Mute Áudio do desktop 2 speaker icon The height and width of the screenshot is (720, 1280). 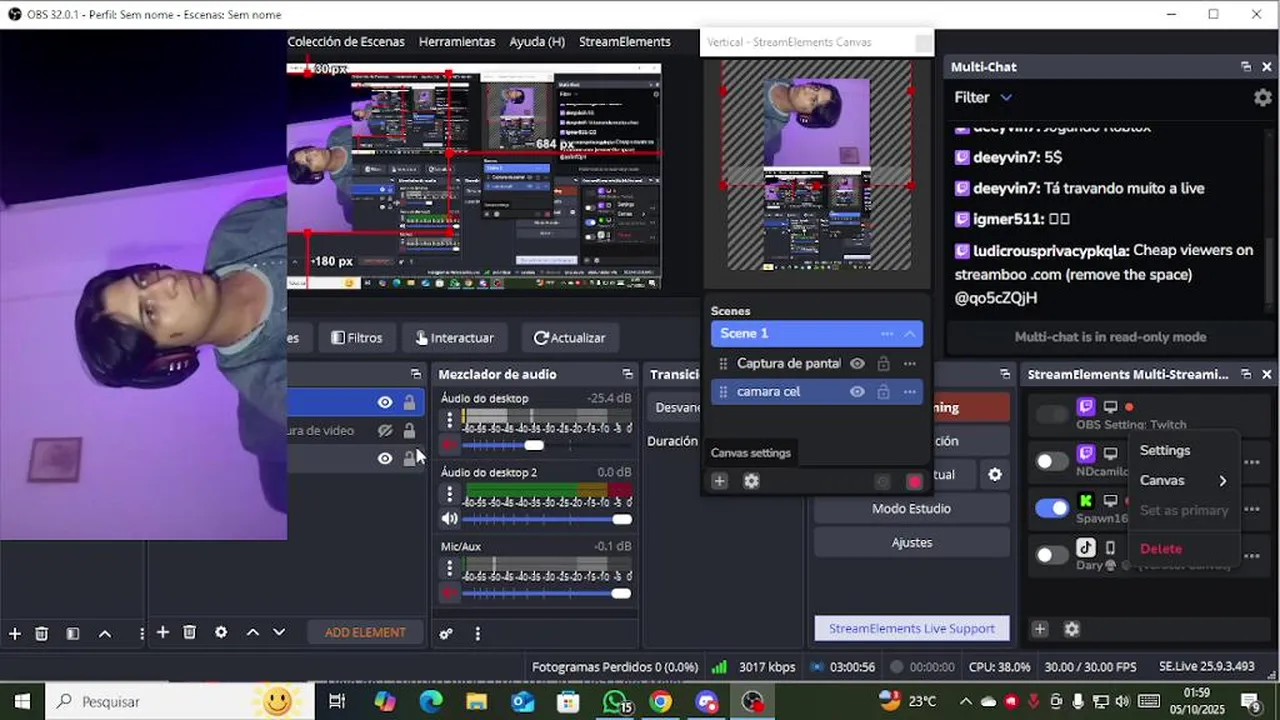pos(450,519)
